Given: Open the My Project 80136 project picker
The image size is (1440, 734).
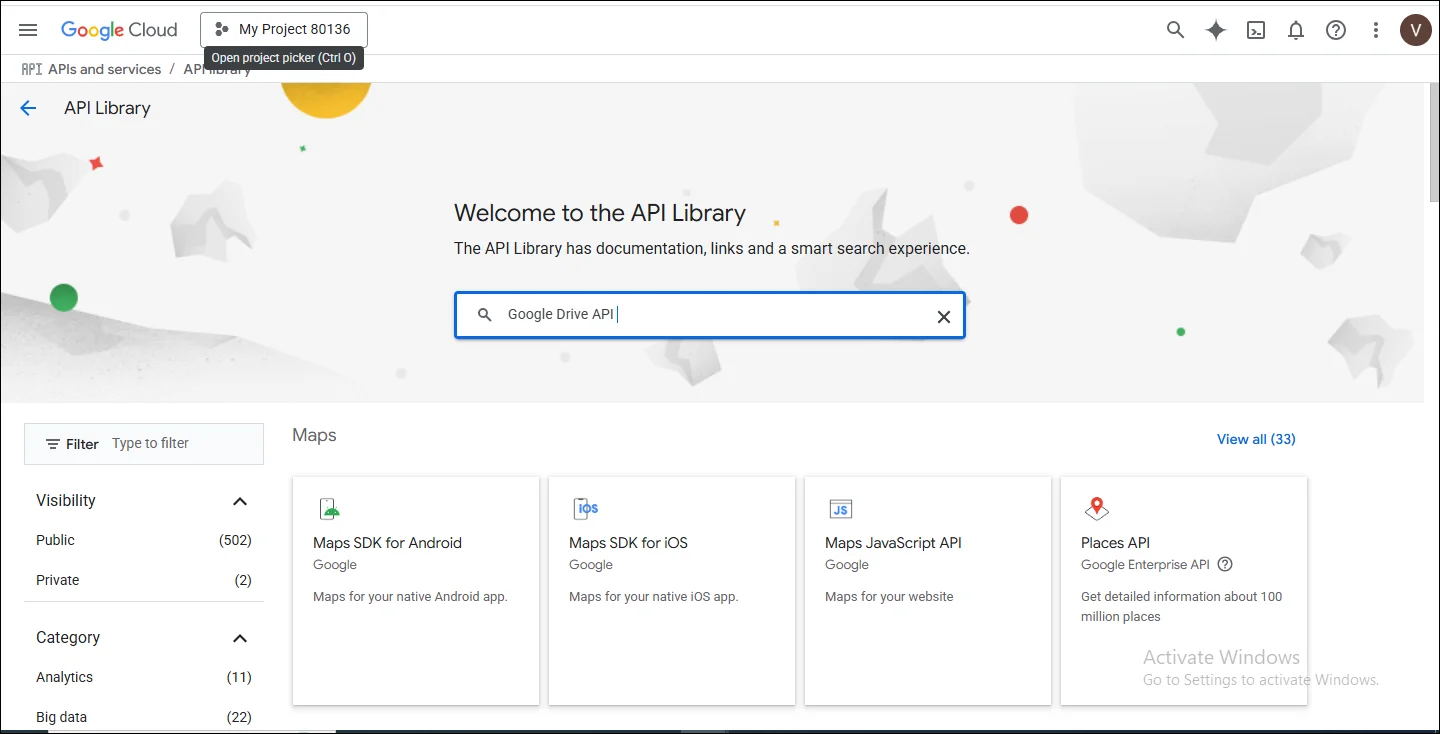Looking at the screenshot, I should tap(284, 30).
